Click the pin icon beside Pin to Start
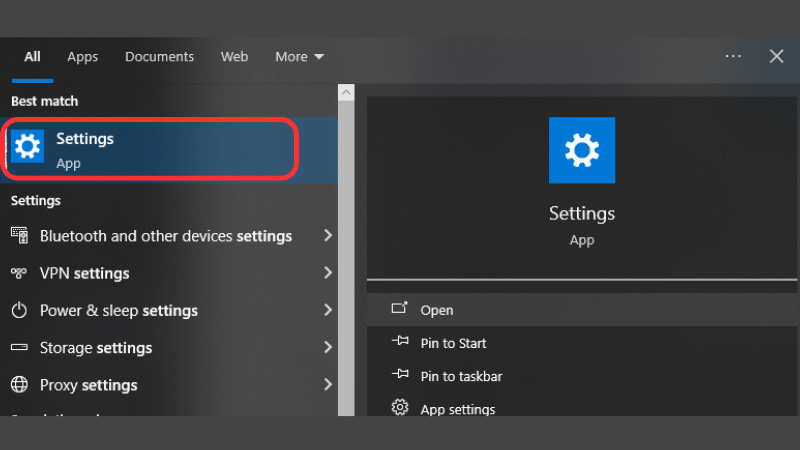Image resolution: width=800 pixels, height=450 pixels. 400,341
